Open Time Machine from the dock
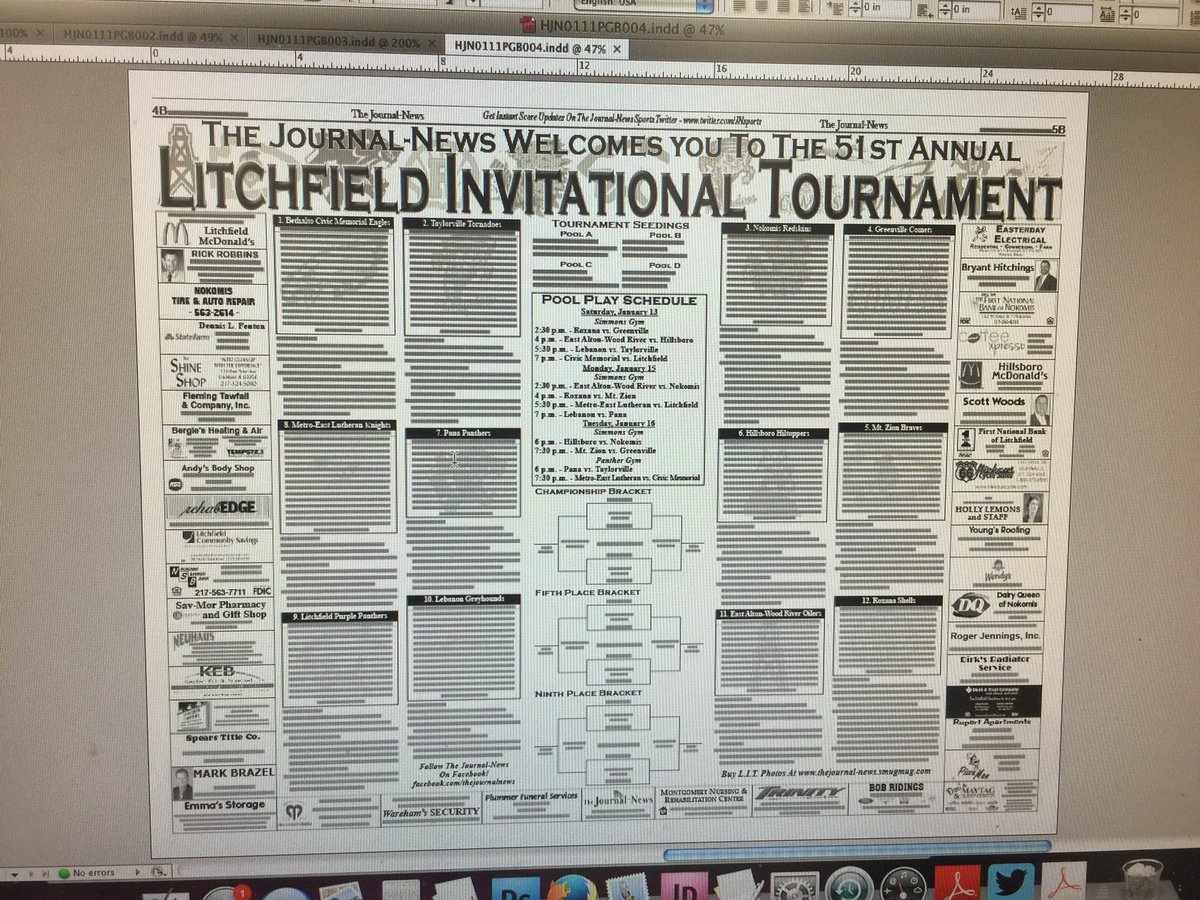 click(850, 884)
